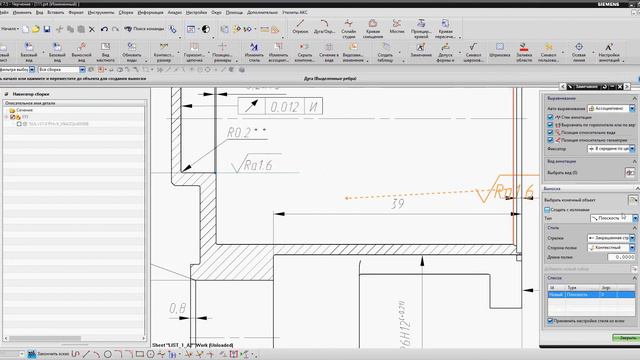Click Выбрать конечный объект icon
Viewport: 640px width, 360px height.
(x=633, y=200)
